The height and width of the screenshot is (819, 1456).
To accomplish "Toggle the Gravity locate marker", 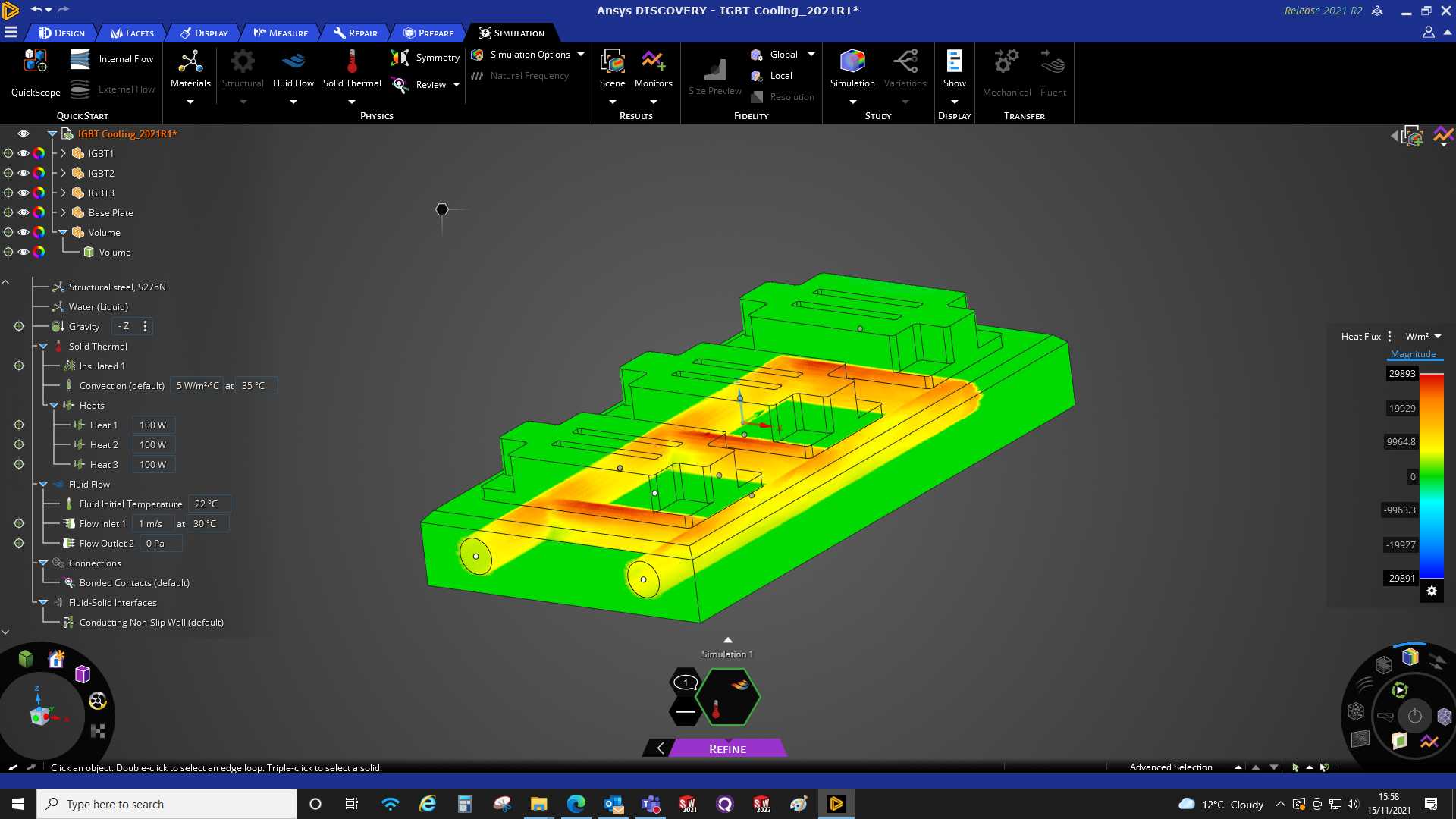I will point(19,326).
